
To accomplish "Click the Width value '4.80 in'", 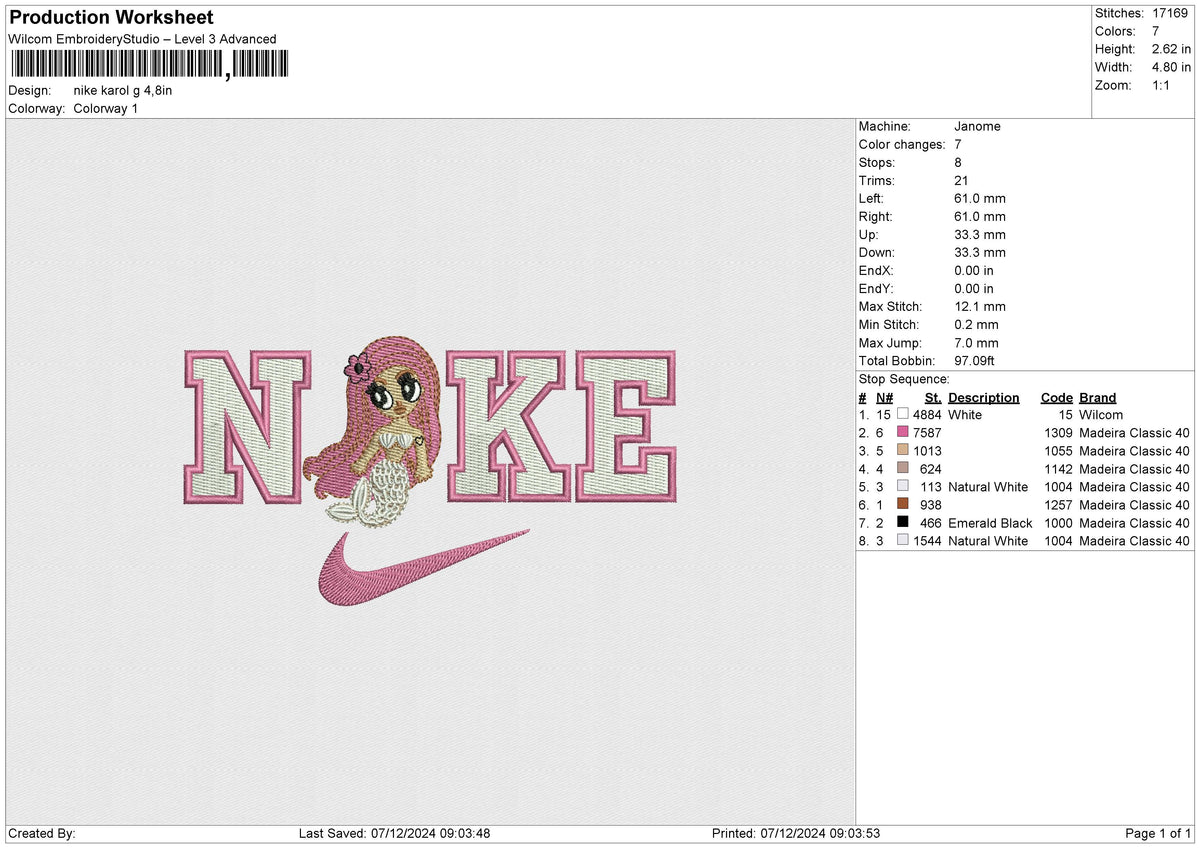I will [1171, 67].
